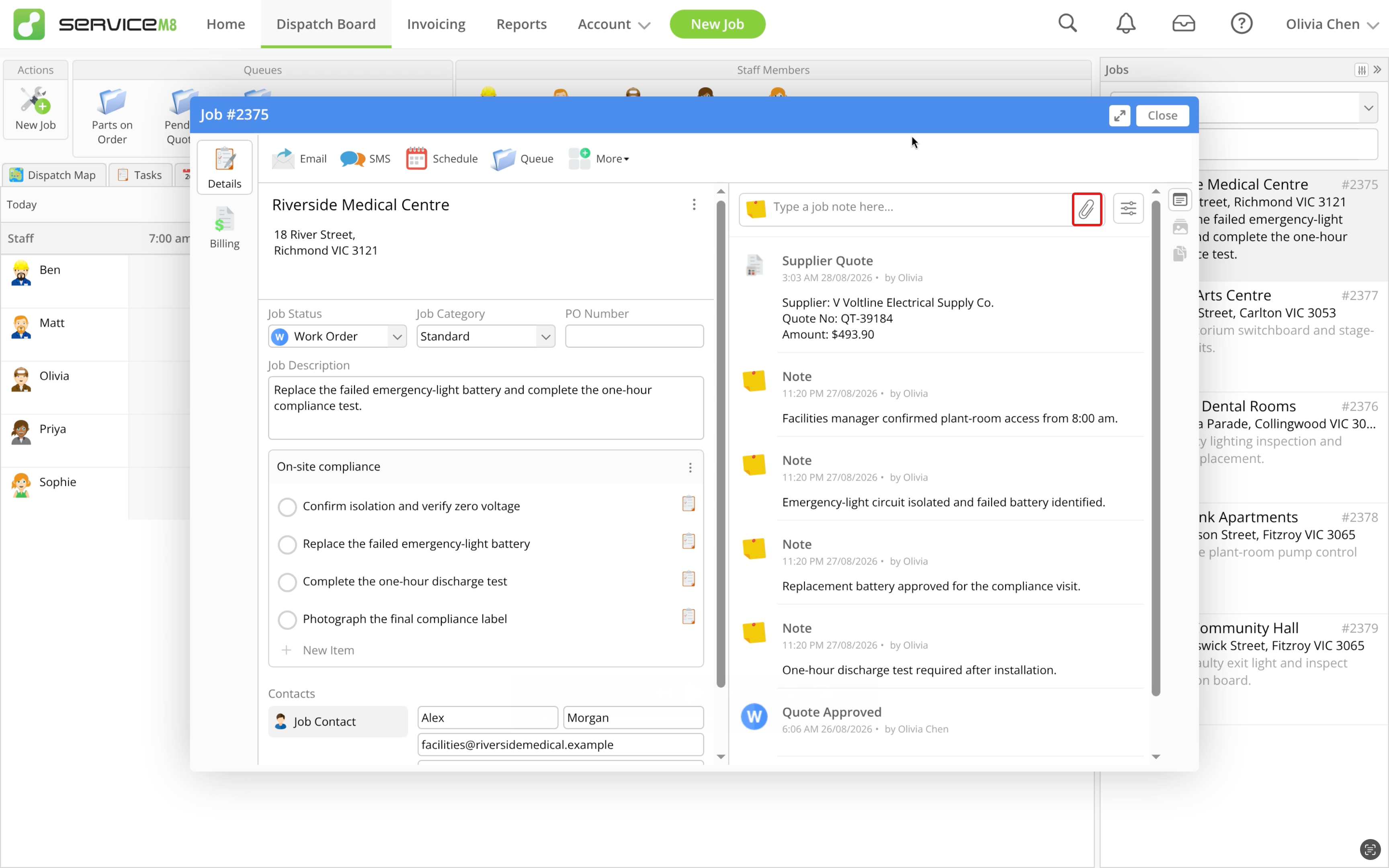Click the SMS speech bubble icon
Viewport: 1389px width, 868px height.
[x=352, y=158]
